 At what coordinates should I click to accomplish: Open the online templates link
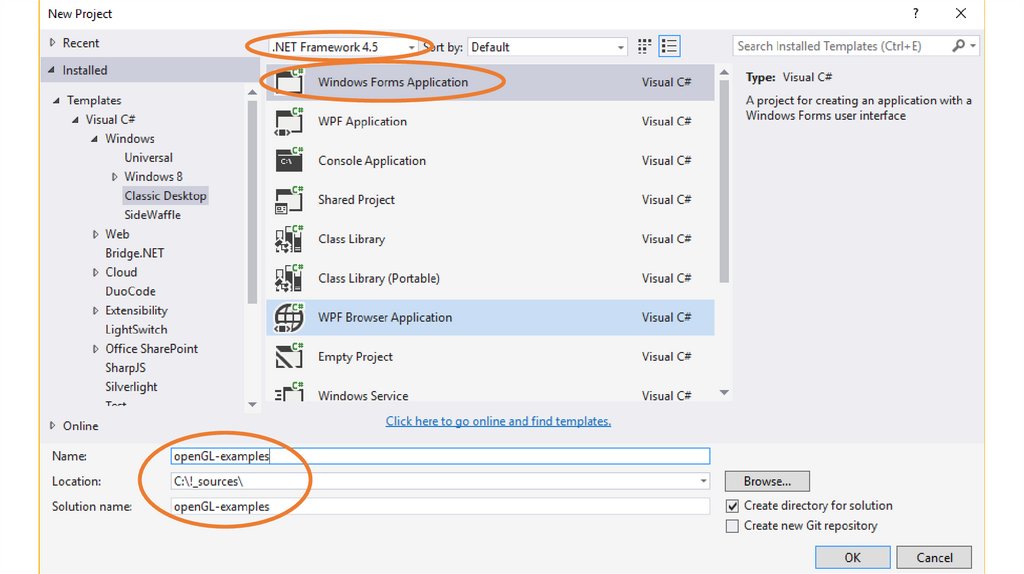[498, 421]
